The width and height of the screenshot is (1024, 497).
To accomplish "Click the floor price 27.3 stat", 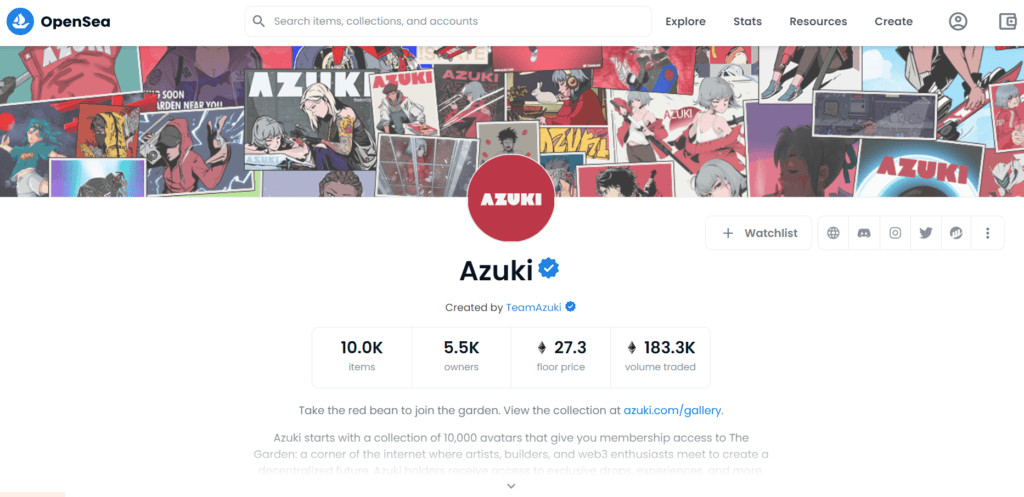I will tap(560, 357).
